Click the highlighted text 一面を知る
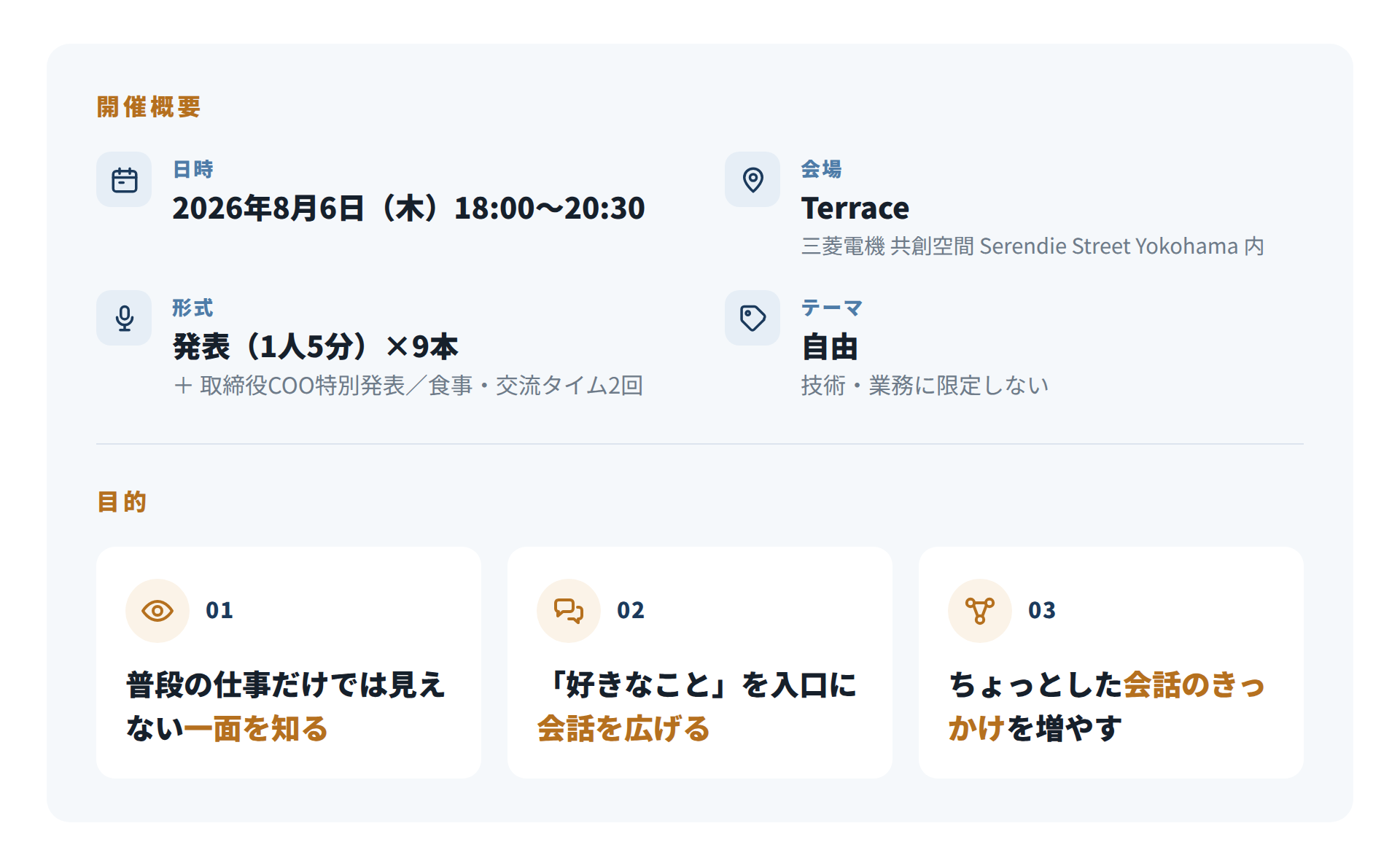Image resolution: width=1400 pixels, height=866 pixels. point(256,728)
